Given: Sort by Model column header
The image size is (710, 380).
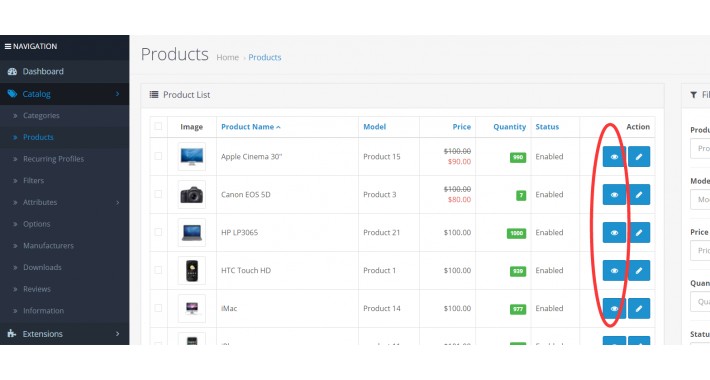Looking at the screenshot, I should pos(374,127).
